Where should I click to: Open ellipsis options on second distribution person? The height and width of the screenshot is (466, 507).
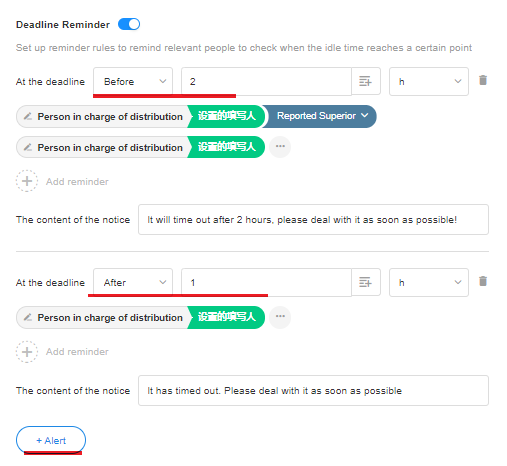[x=280, y=147]
